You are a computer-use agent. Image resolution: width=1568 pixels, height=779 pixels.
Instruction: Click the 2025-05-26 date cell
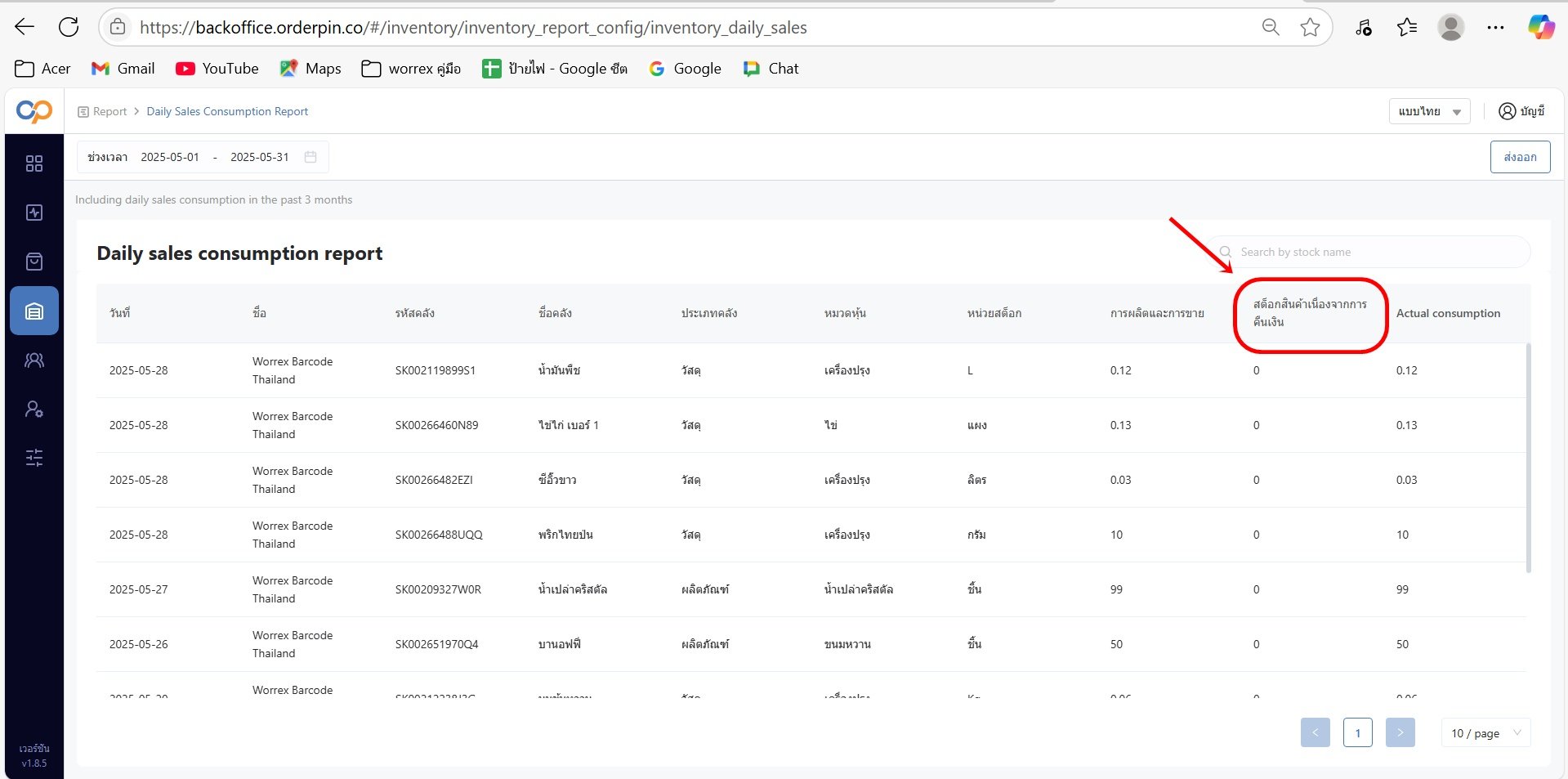pyautogui.click(x=138, y=644)
